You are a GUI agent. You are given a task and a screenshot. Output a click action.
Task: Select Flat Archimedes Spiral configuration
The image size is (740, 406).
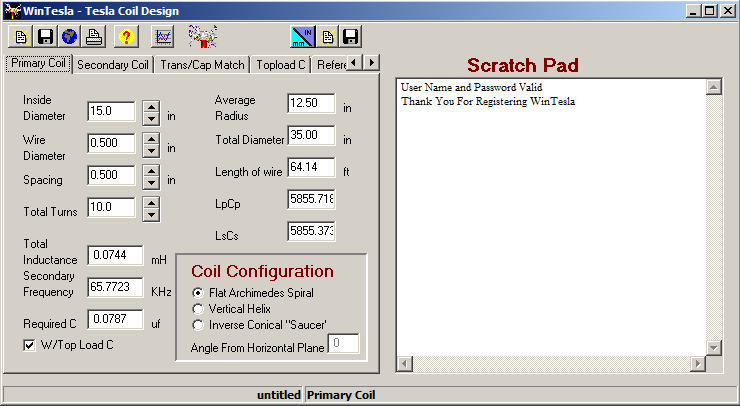pyautogui.click(x=198, y=293)
